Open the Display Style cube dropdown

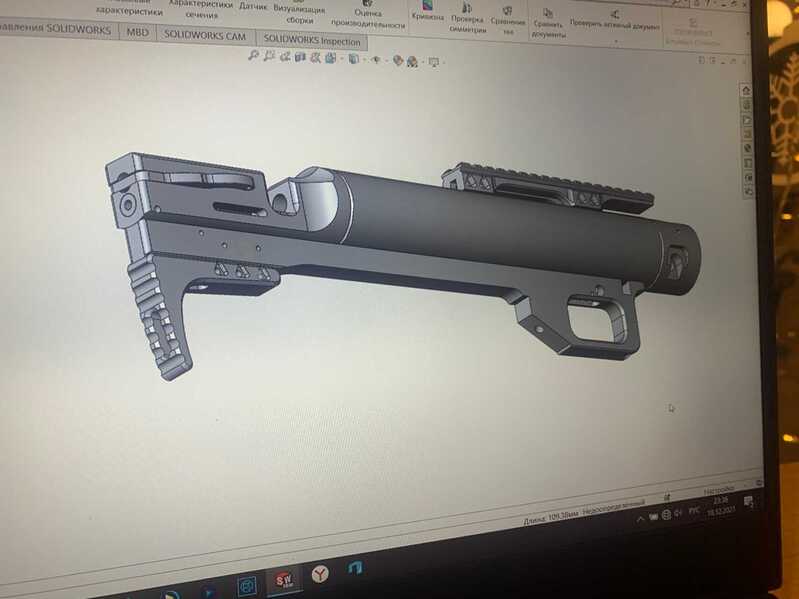[353, 59]
